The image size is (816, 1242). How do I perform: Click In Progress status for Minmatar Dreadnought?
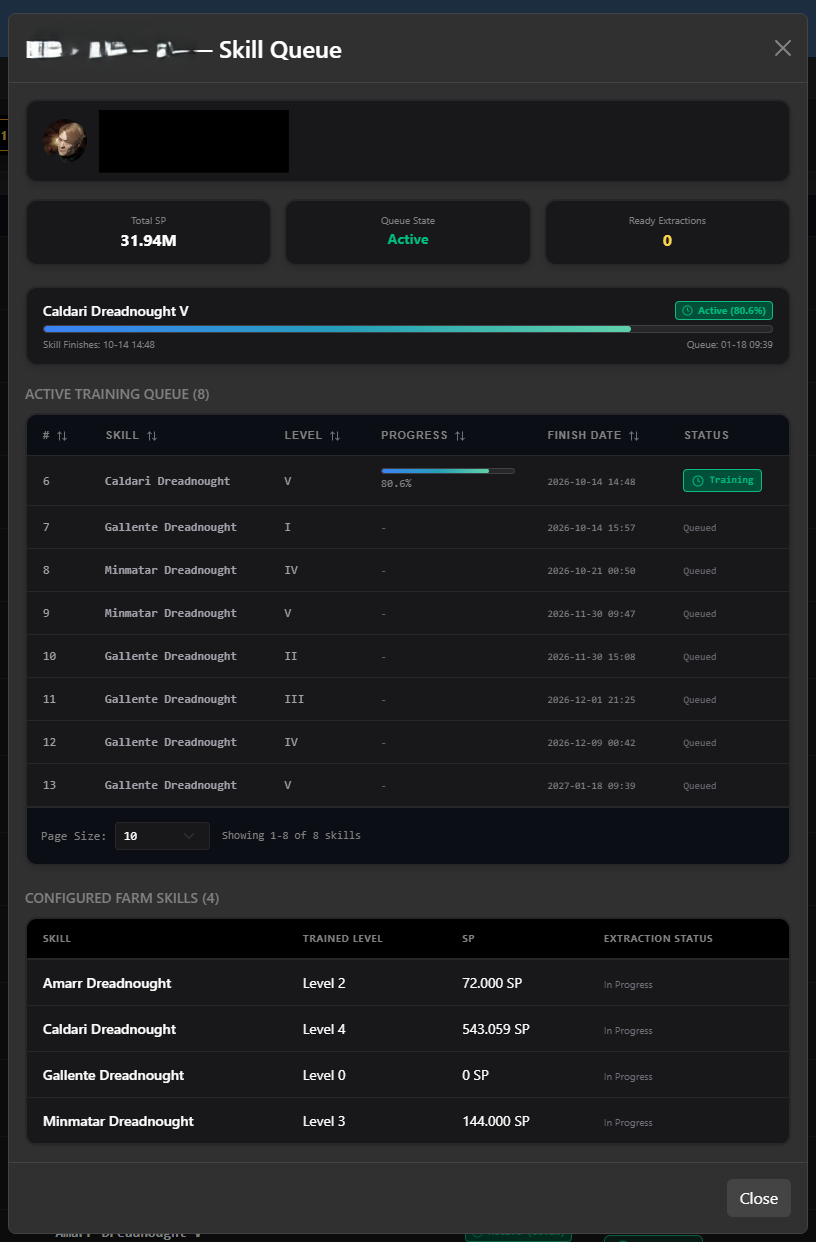tap(628, 1123)
